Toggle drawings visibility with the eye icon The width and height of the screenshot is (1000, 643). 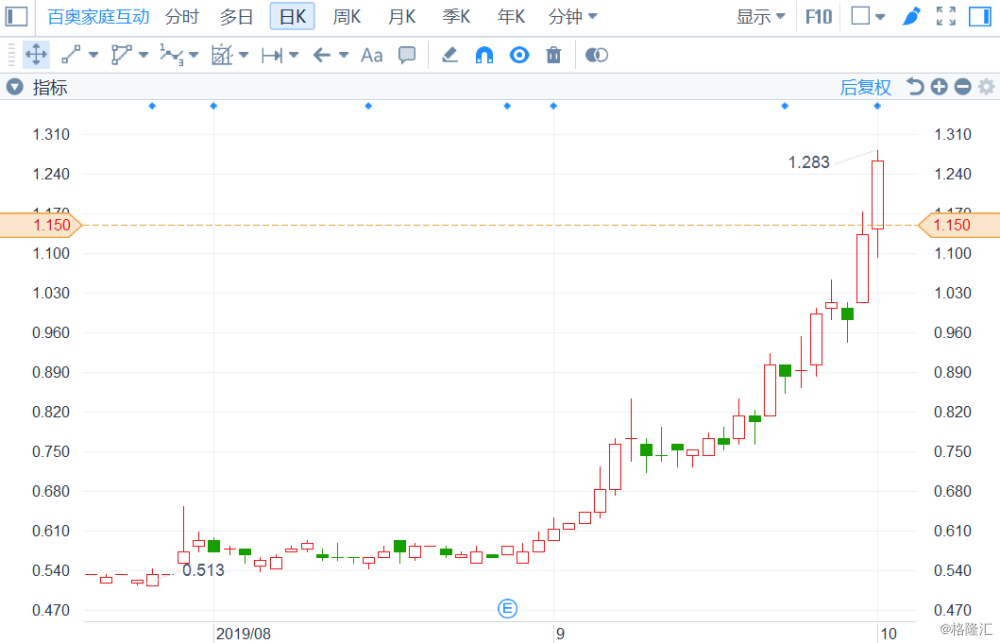(519, 55)
